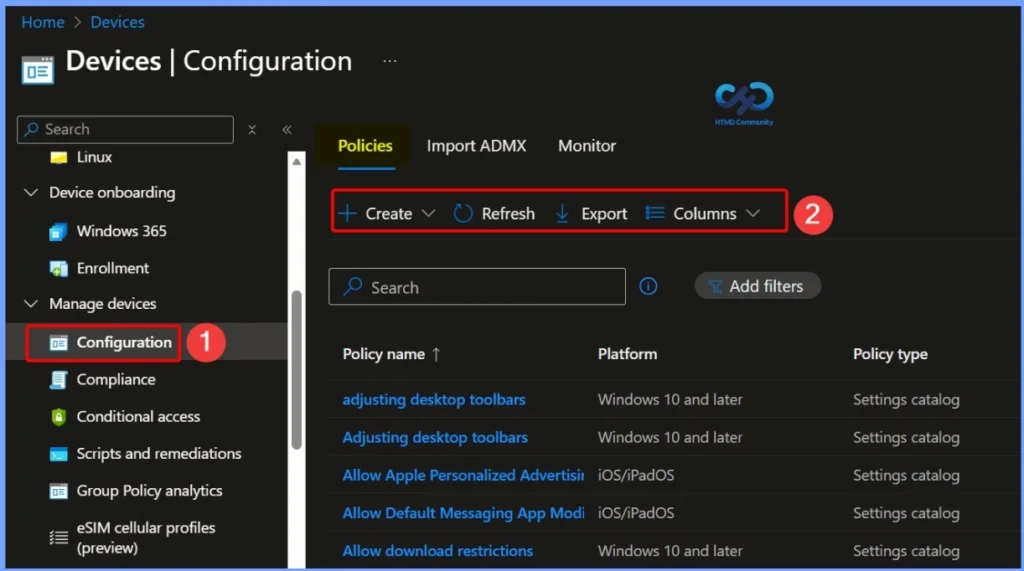Viewport: 1024px width, 571px height.
Task: Click the Group Policy analytics icon
Action: [58, 491]
